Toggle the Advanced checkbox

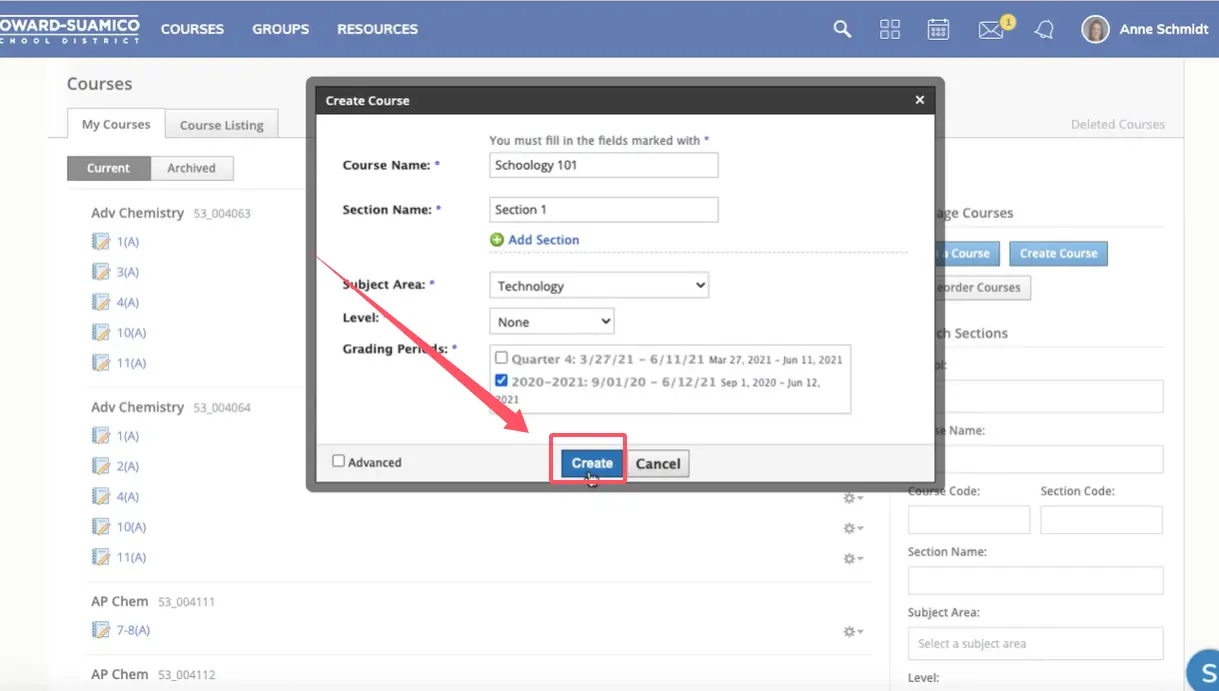(339, 461)
